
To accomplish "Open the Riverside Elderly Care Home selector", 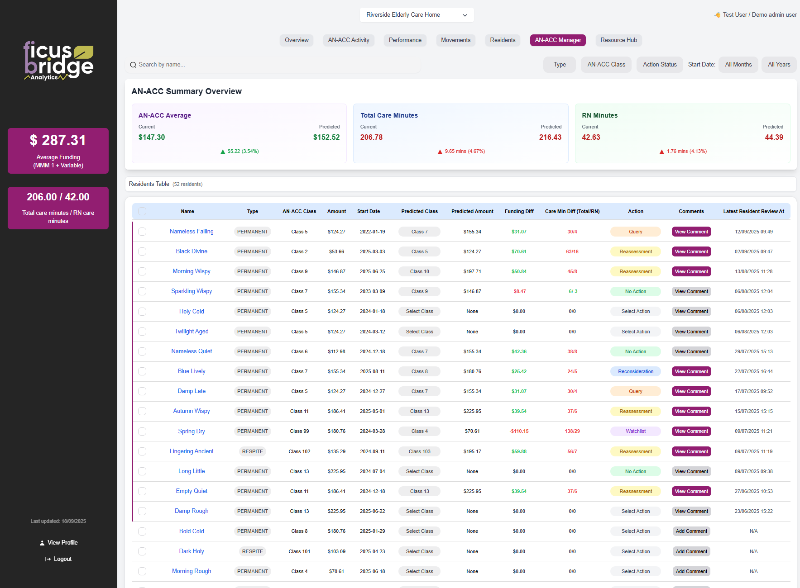I will tap(418, 14).
